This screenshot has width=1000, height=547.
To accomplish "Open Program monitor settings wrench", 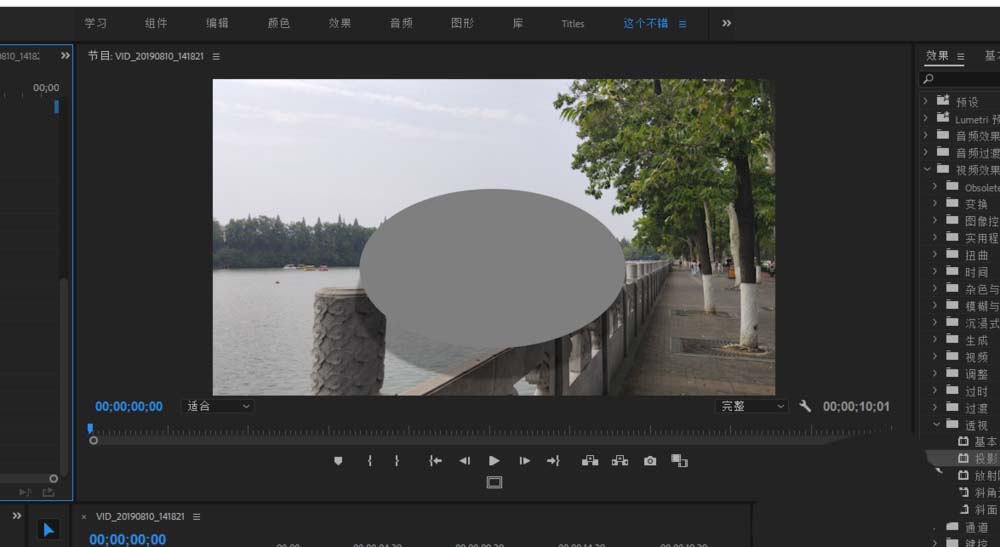I will [x=805, y=406].
